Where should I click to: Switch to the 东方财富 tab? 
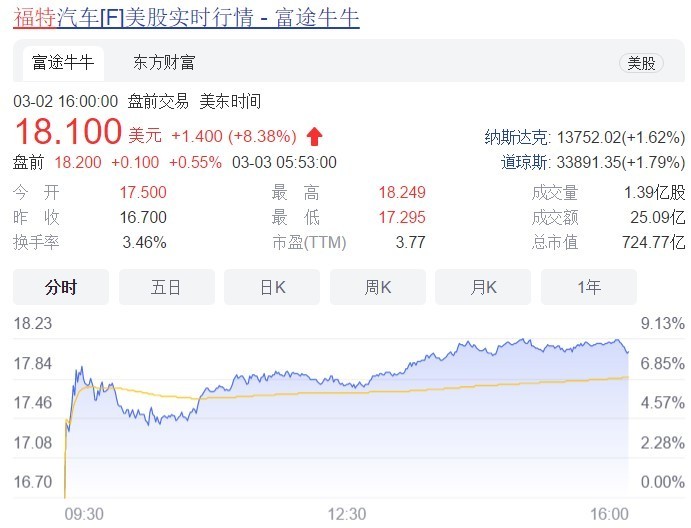coord(164,62)
